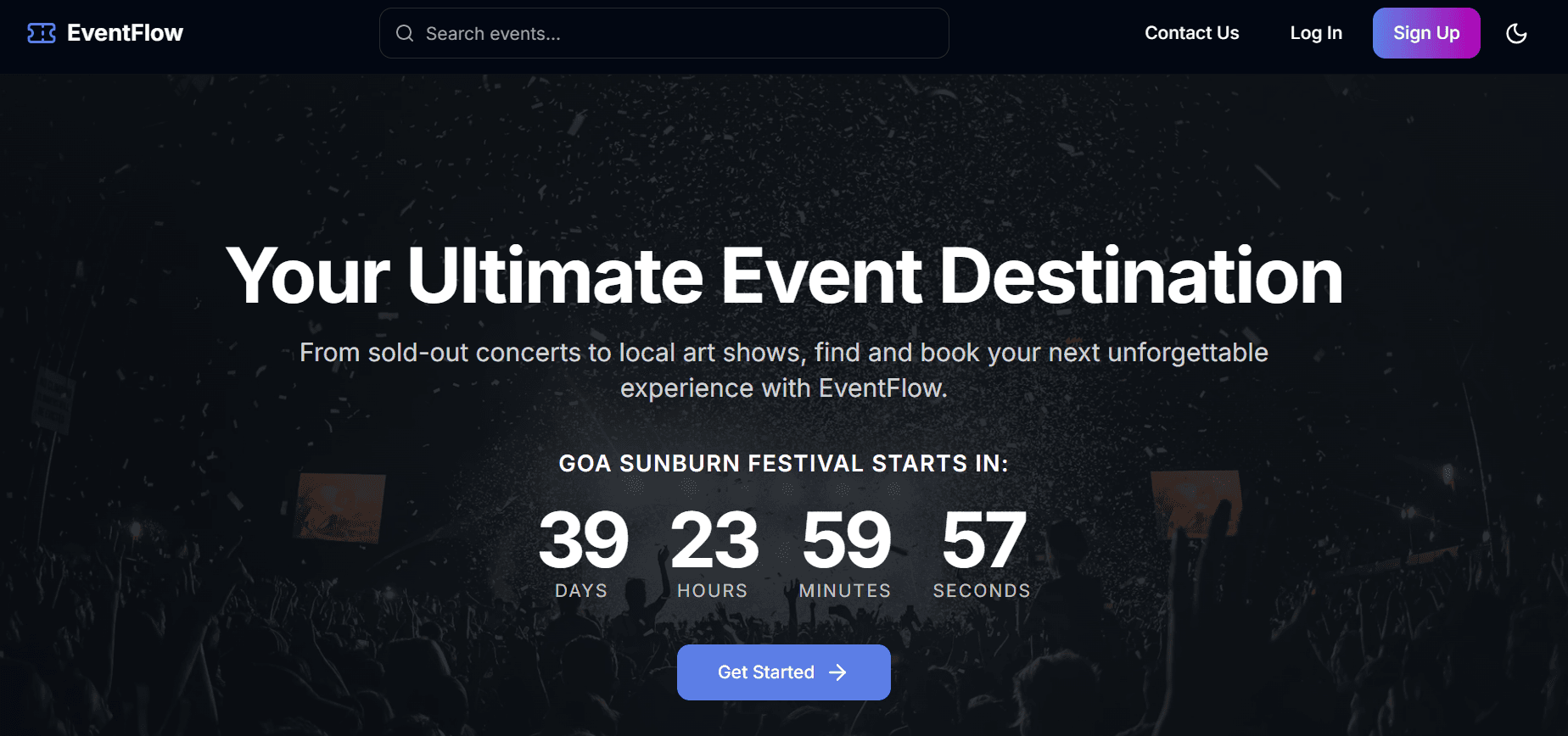Image resolution: width=1568 pixels, height=736 pixels.
Task: Click the EventFlow brand name
Action: pos(125,33)
